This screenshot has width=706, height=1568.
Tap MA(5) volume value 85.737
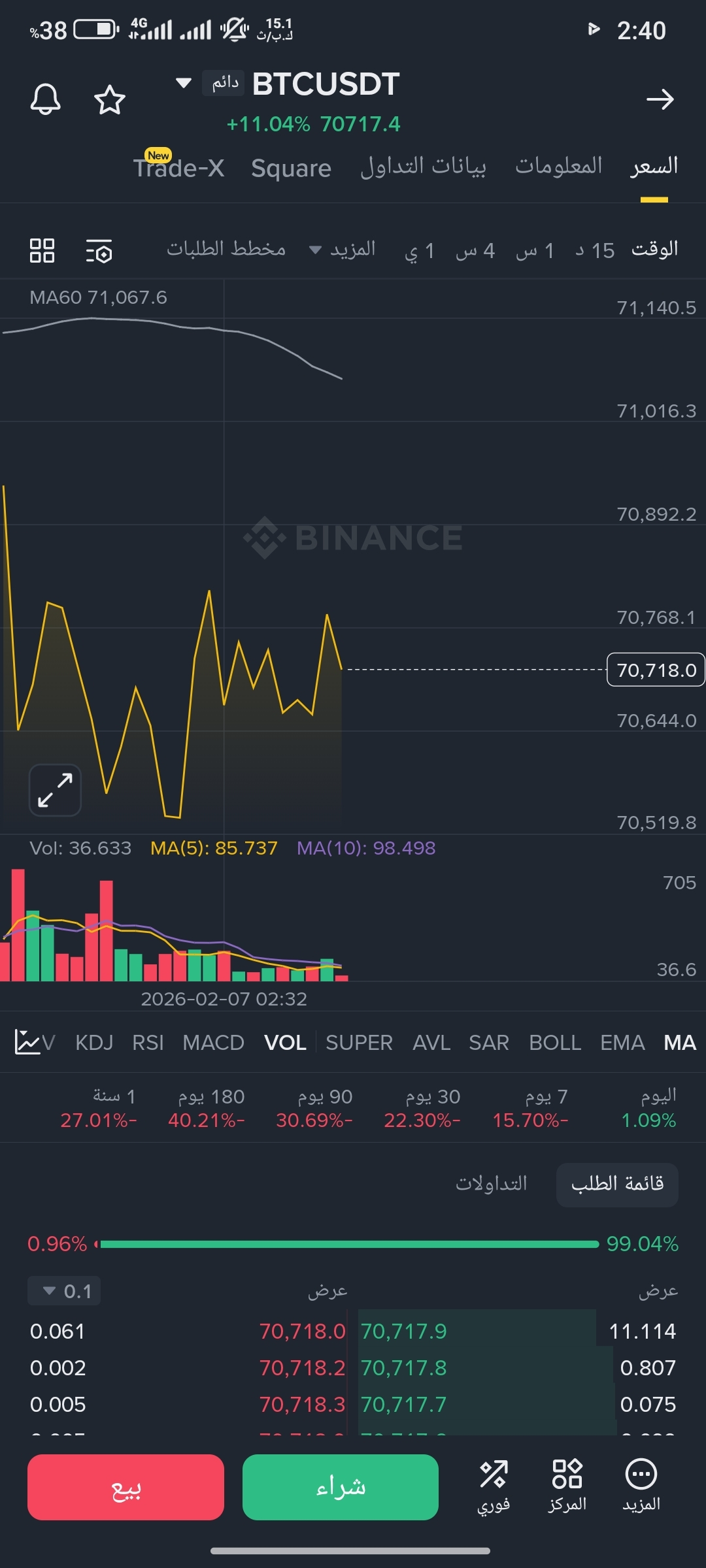tap(214, 848)
